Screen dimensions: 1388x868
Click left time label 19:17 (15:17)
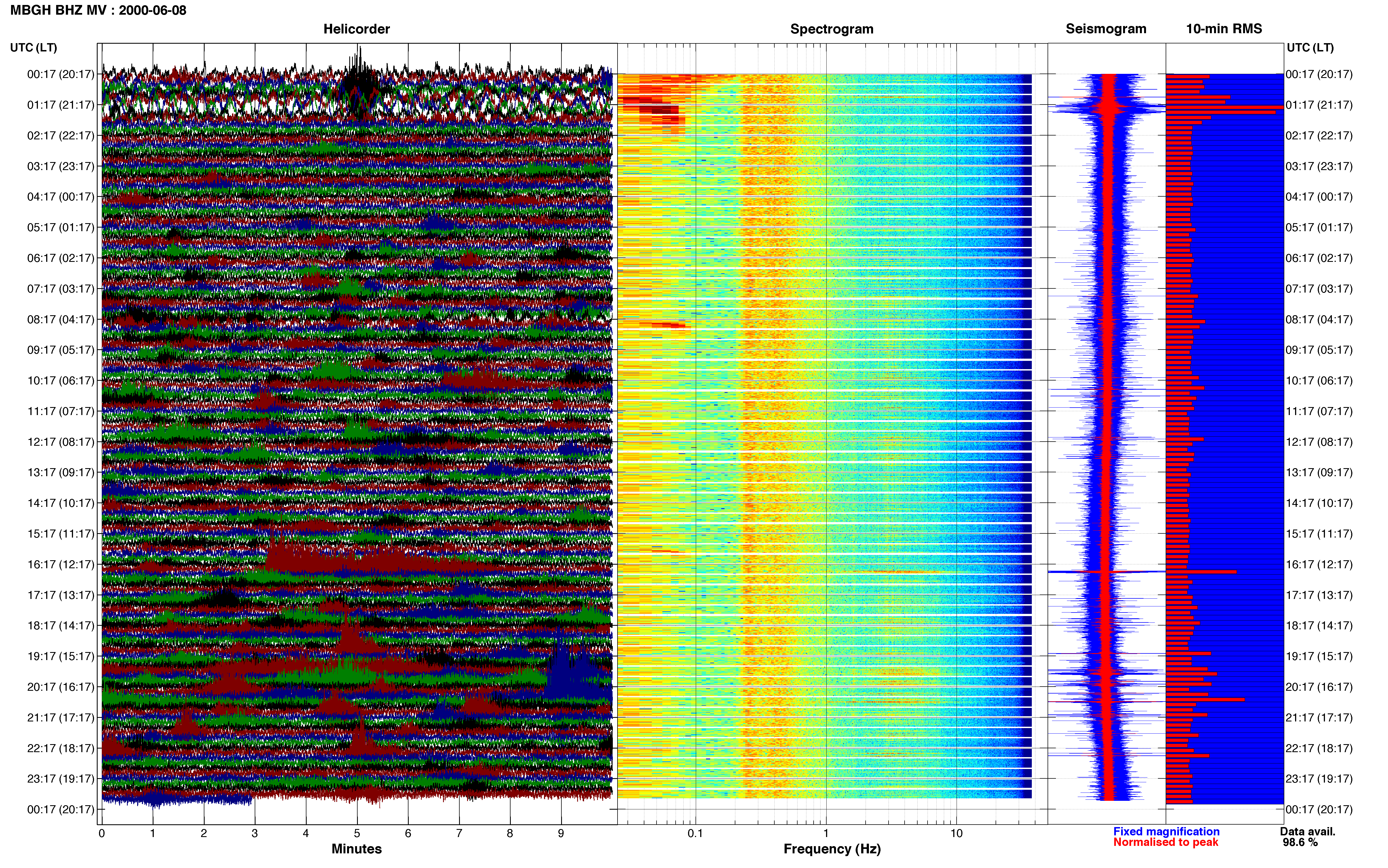click(x=61, y=656)
